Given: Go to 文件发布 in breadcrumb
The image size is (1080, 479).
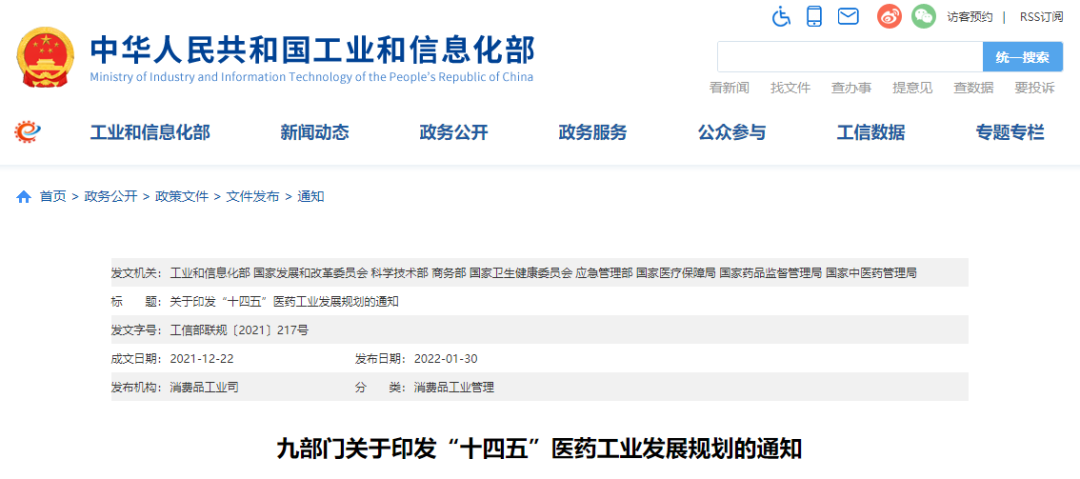Looking at the screenshot, I should [x=253, y=197].
